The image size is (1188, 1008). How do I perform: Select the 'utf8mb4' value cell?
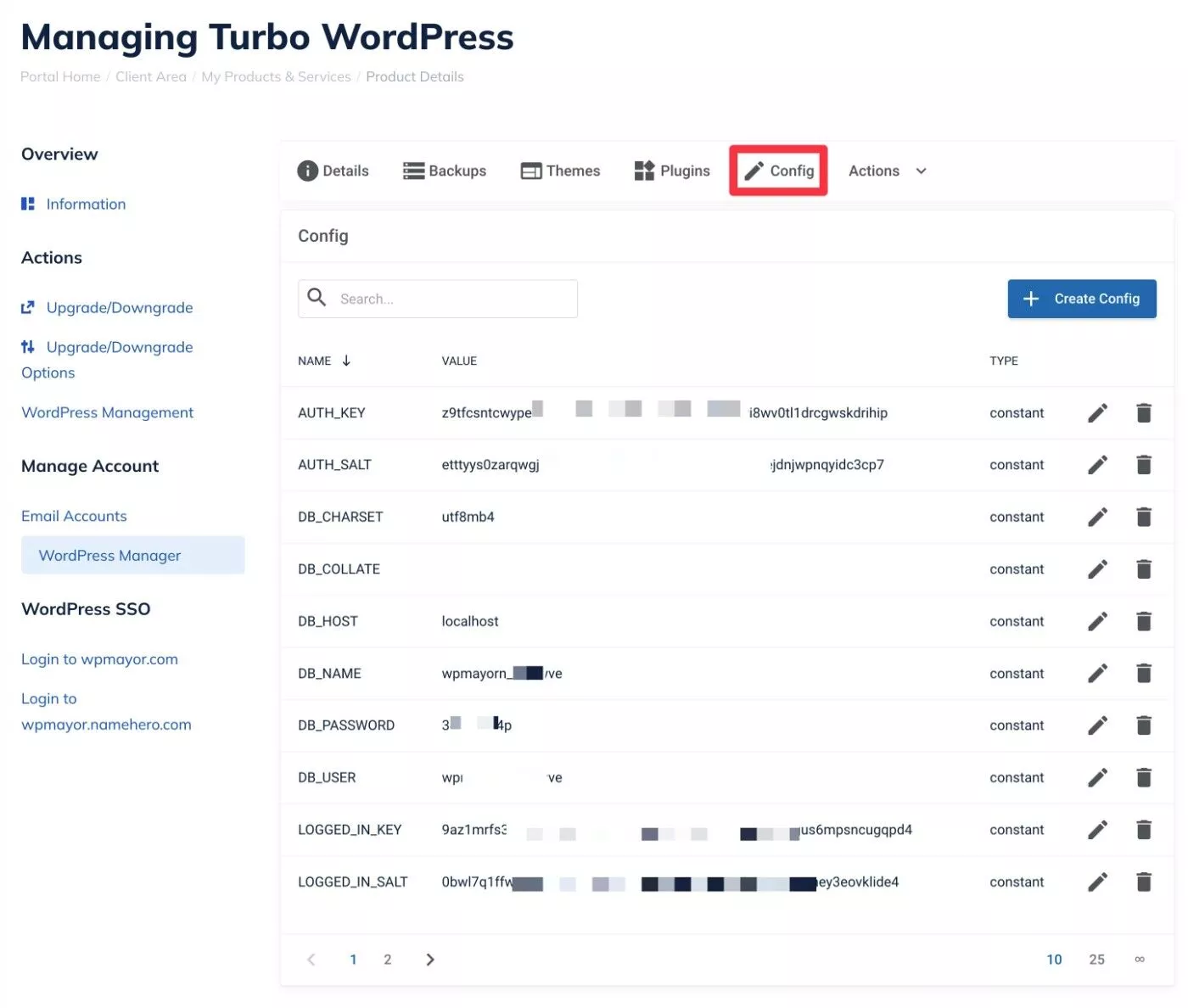[x=468, y=517]
